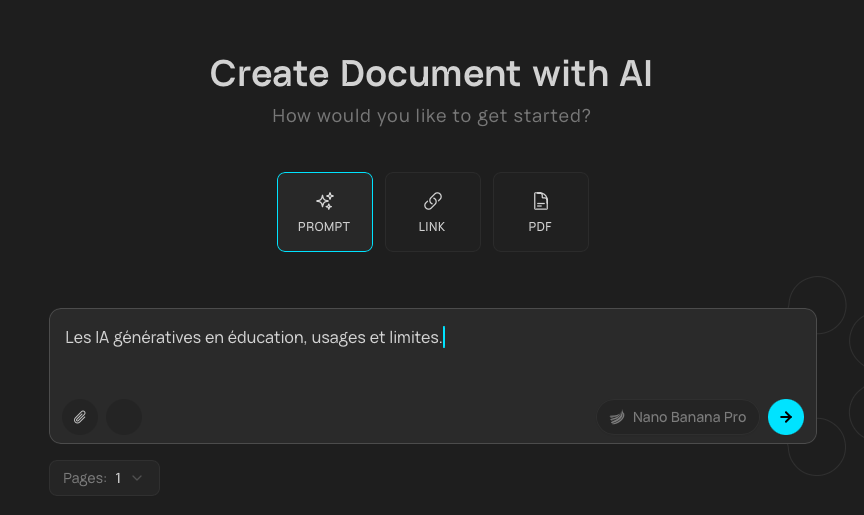Click the PDF document icon
The height and width of the screenshot is (515, 864).
click(x=540, y=201)
